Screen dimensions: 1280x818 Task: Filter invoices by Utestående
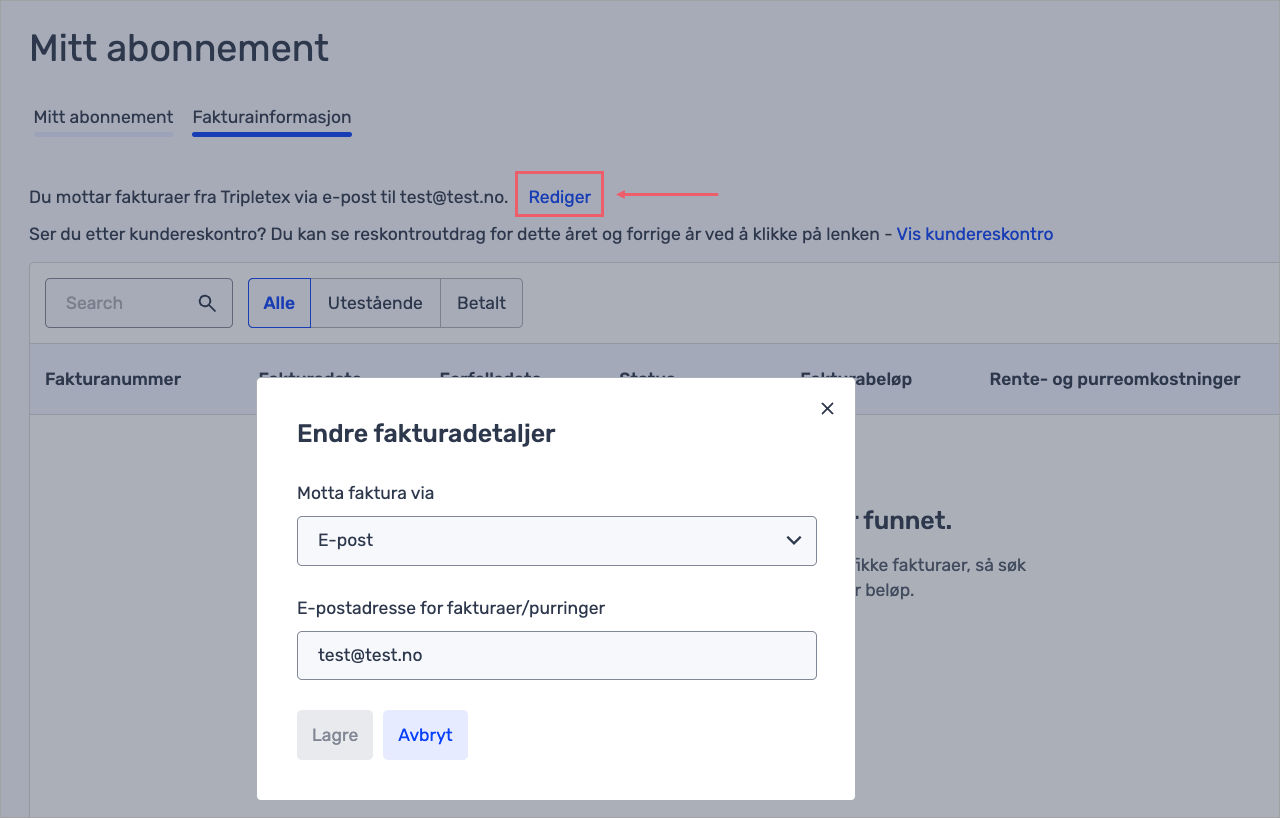click(x=375, y=303)
